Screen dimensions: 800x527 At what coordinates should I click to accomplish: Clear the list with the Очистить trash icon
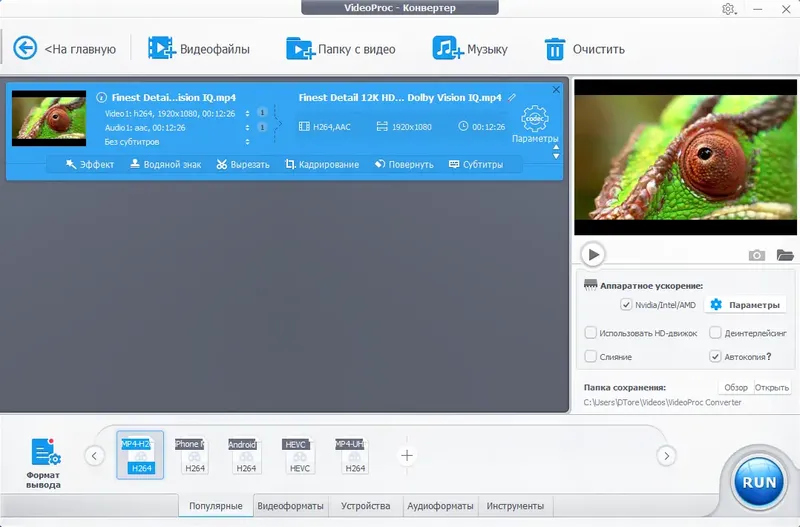pos(555,49)
